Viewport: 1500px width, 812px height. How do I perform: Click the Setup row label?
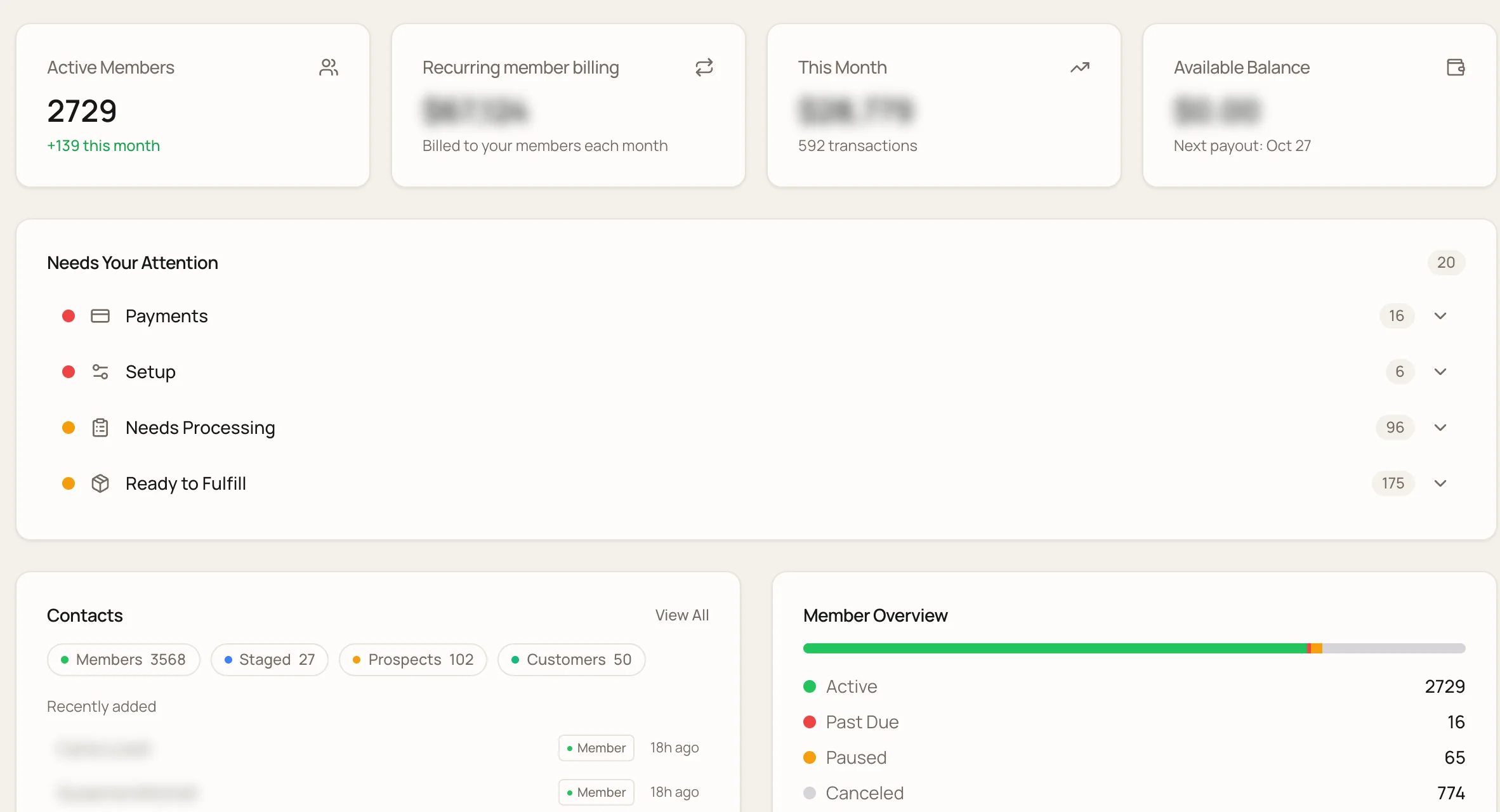[x=150, y=372]
